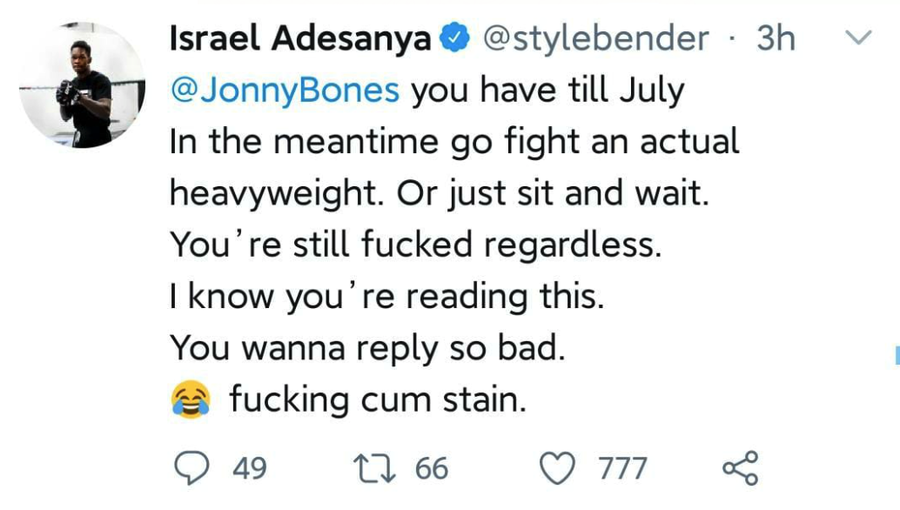This screenshot has width=900, height=510.
Task: Click the blue verified badge
Action: [x=455, y=39]
